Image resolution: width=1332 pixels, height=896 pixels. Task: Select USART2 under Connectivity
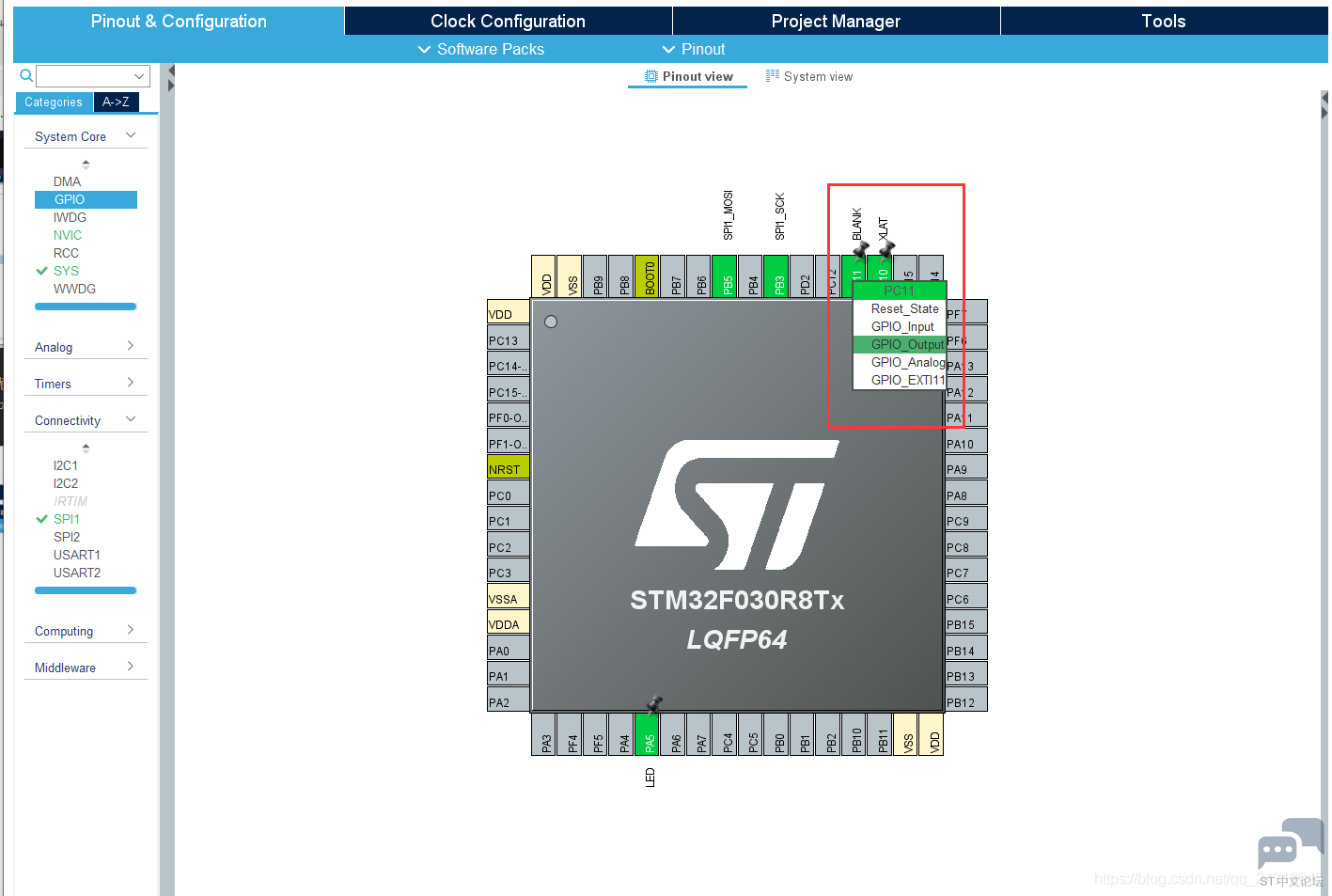coord(77,573)
